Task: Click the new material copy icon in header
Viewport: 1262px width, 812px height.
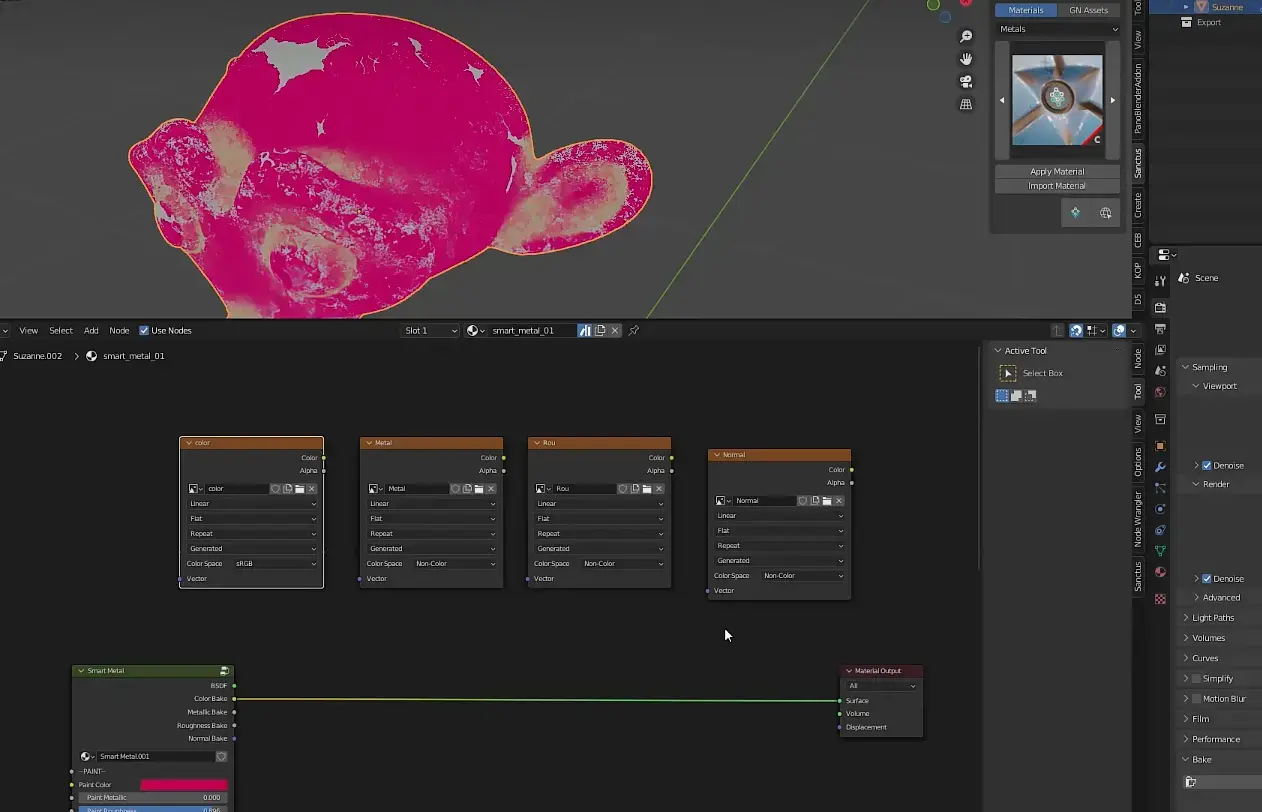Action: (x=601, y=330)
